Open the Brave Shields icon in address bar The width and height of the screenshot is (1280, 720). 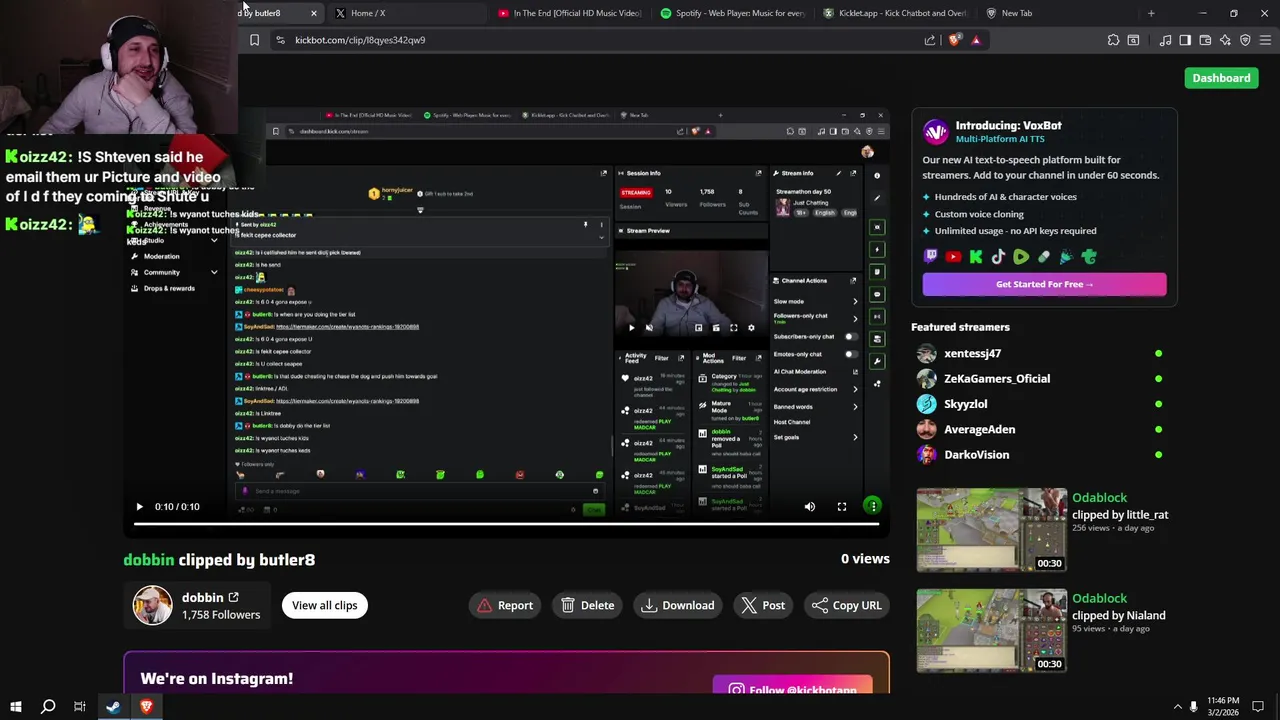click(955, 40)
